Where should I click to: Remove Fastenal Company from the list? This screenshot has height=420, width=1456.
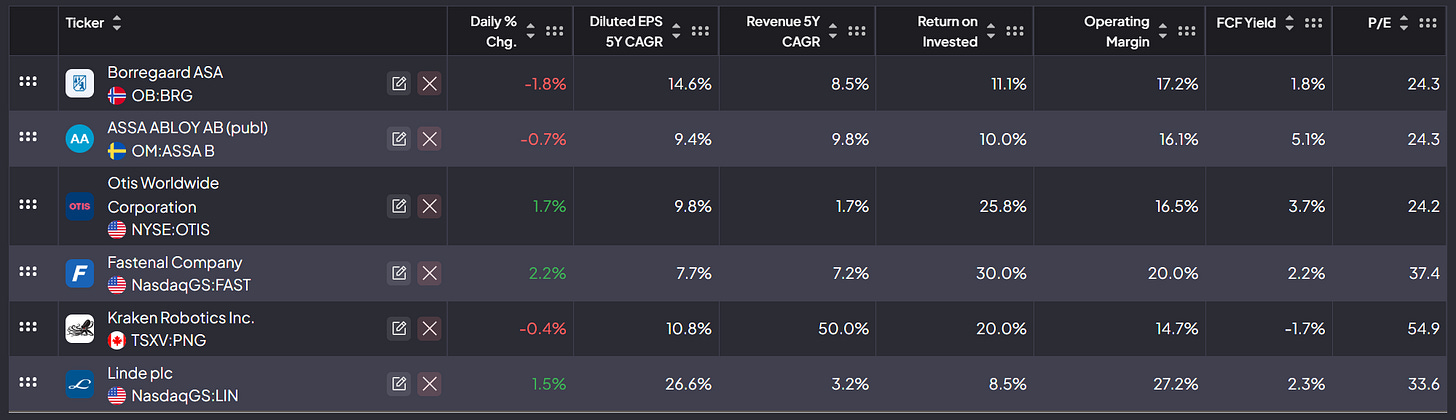click(430, 273)
